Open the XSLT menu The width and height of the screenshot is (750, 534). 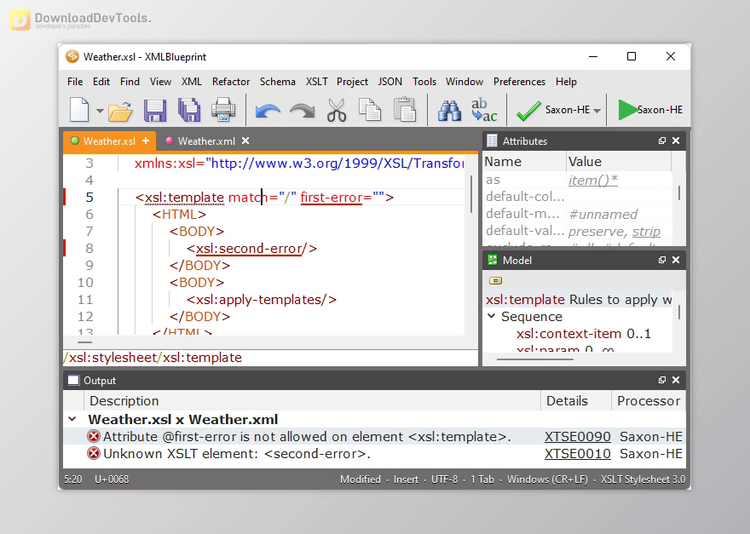pyautogui.click(x=316, y=82)
